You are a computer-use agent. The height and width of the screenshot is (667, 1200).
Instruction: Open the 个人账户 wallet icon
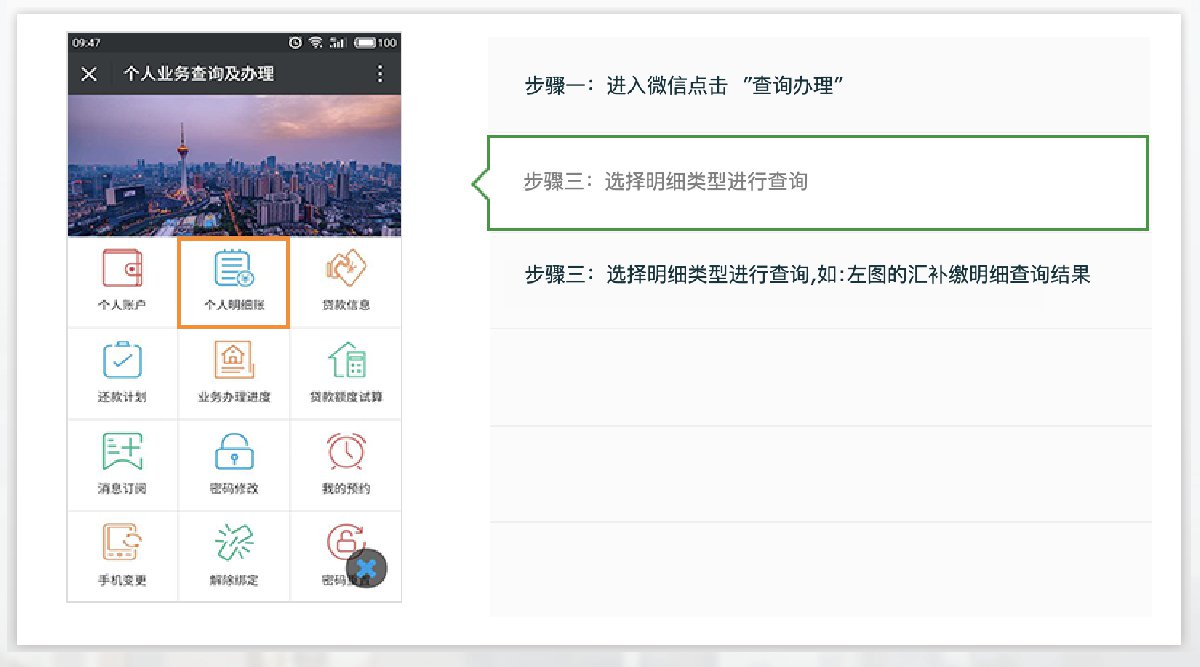122,270
